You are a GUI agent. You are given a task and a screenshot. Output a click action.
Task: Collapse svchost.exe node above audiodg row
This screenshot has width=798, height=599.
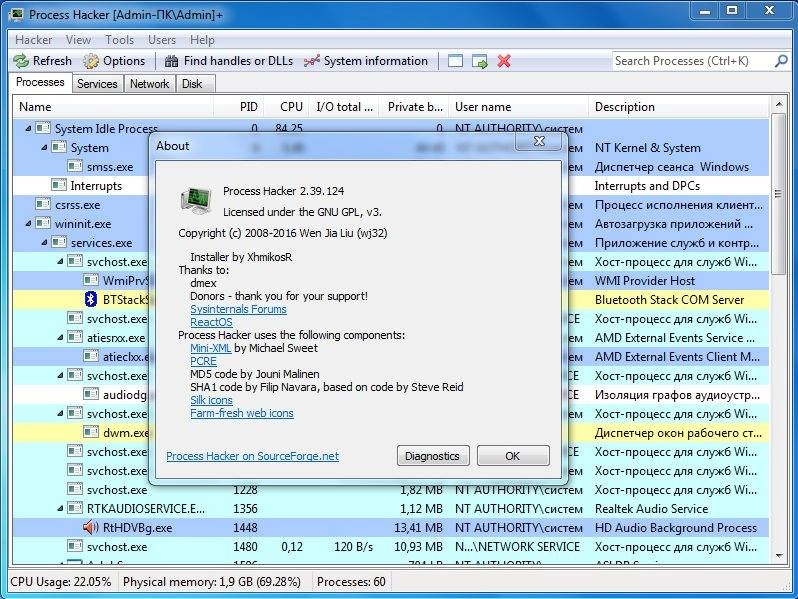pyautogui.click(x=60, y=376)
